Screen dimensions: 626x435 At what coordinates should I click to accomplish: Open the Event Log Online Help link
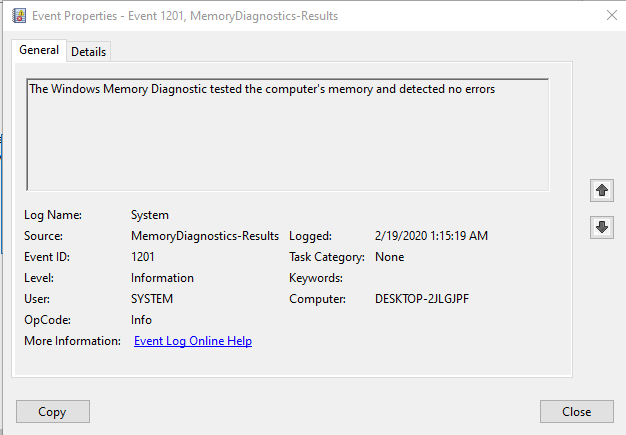point(193,341)
